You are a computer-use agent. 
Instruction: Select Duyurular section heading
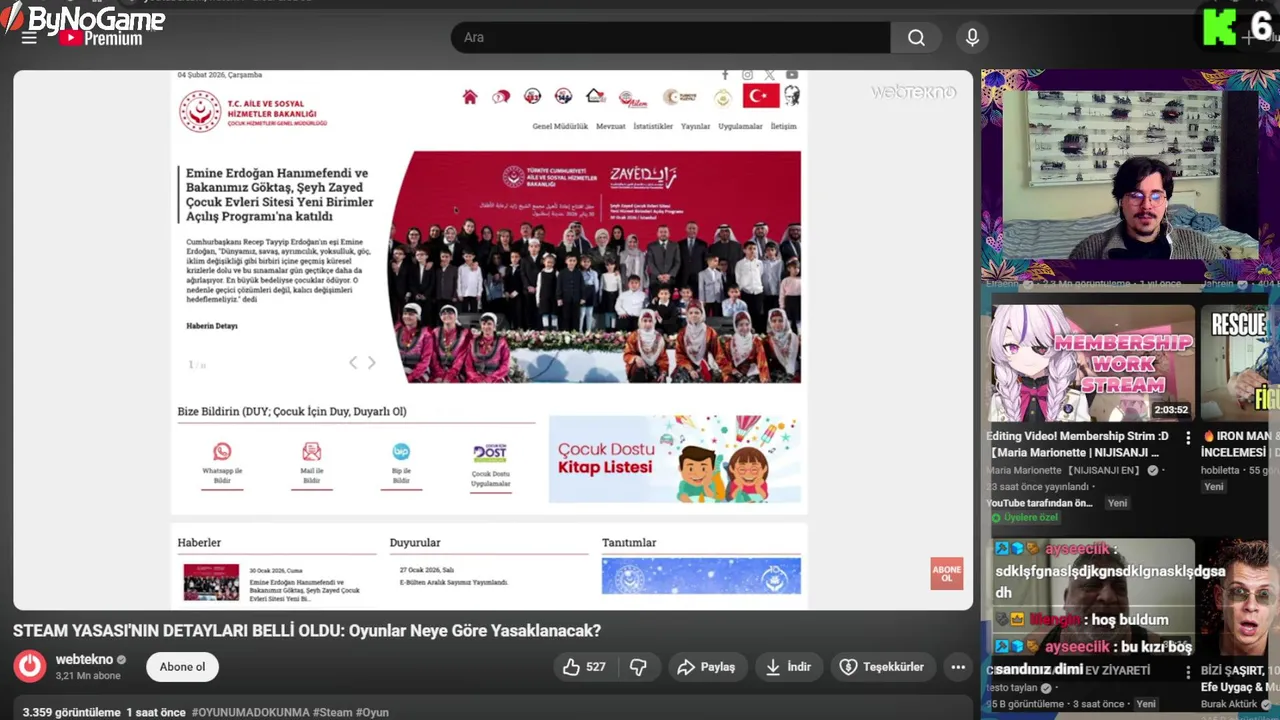415,543
